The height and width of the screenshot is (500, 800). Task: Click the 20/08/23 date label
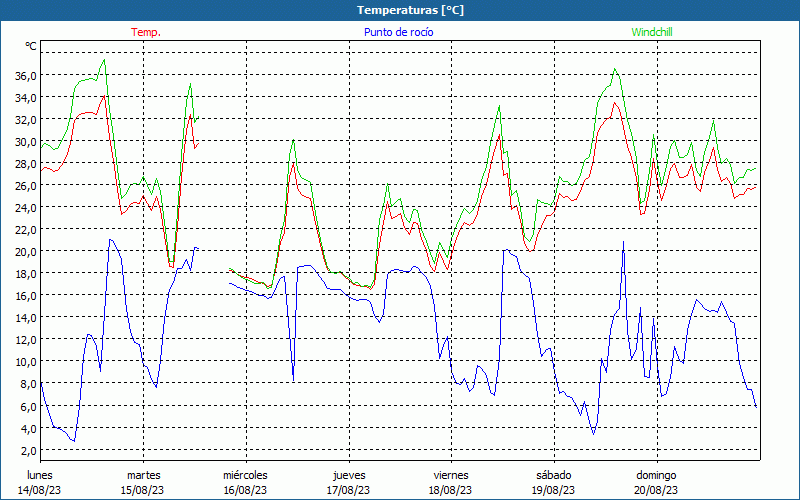point(656,490)
